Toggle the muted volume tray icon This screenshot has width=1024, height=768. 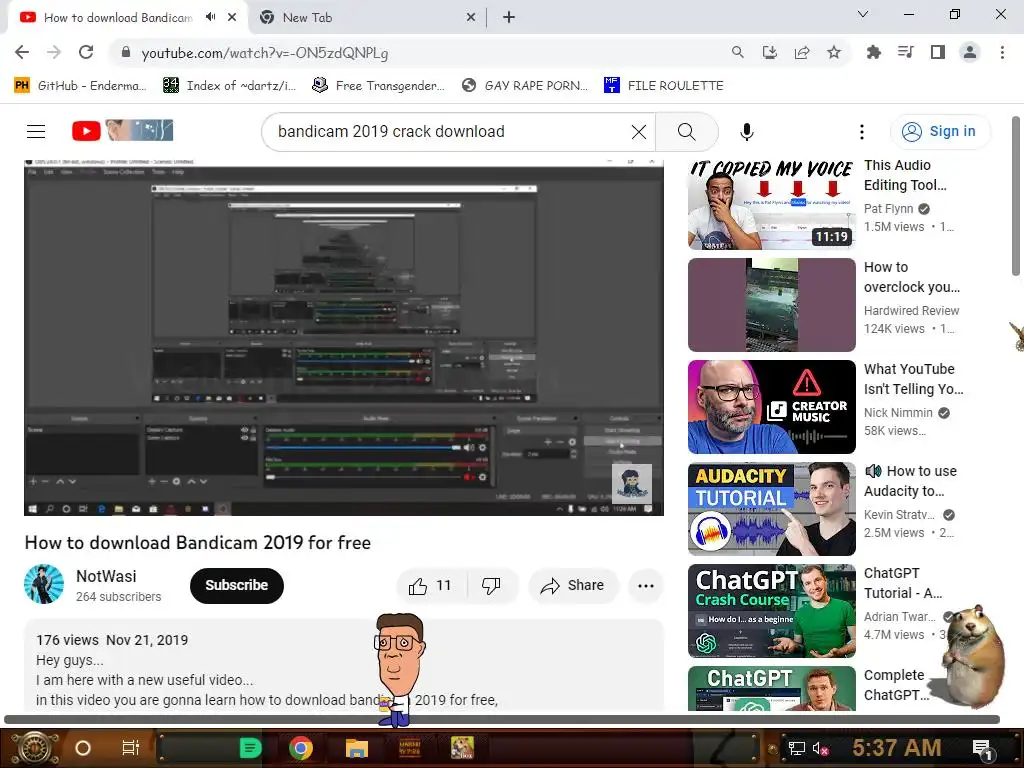tap(820, 748)
